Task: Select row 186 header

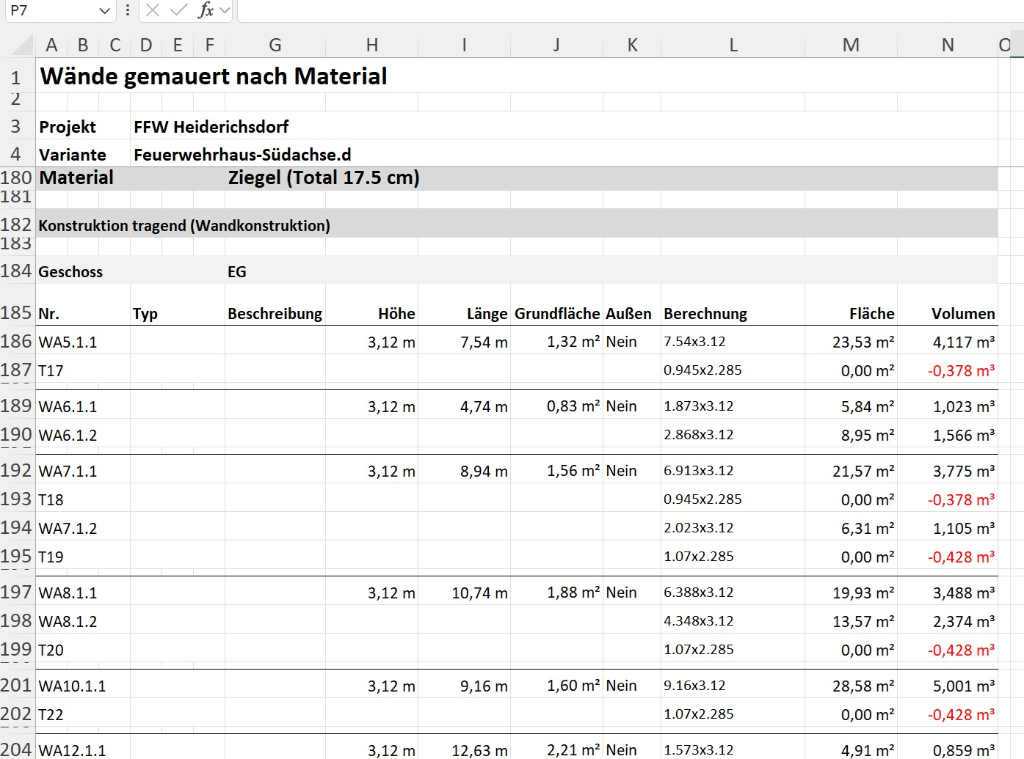Action: pos(16,341)
